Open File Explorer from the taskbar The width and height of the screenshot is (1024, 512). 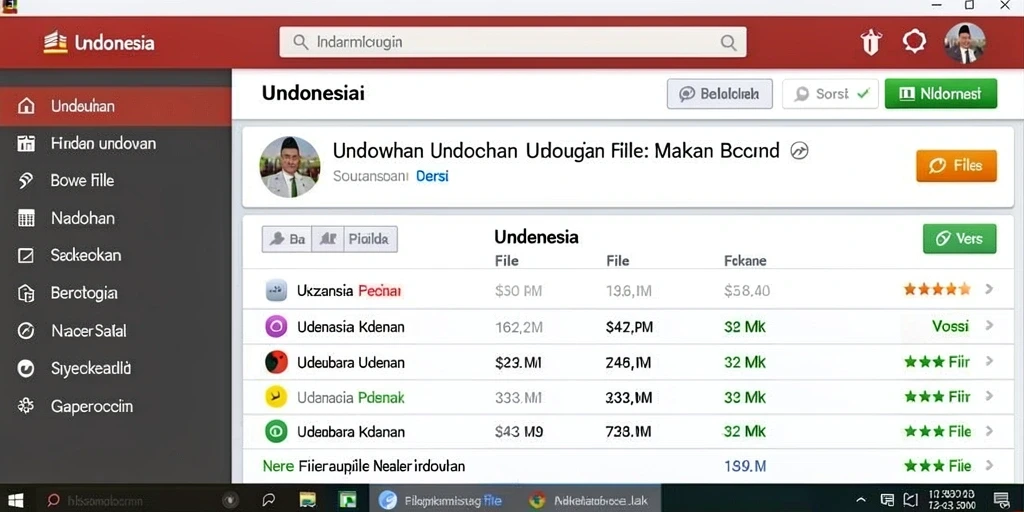click(x=308, y=500)
